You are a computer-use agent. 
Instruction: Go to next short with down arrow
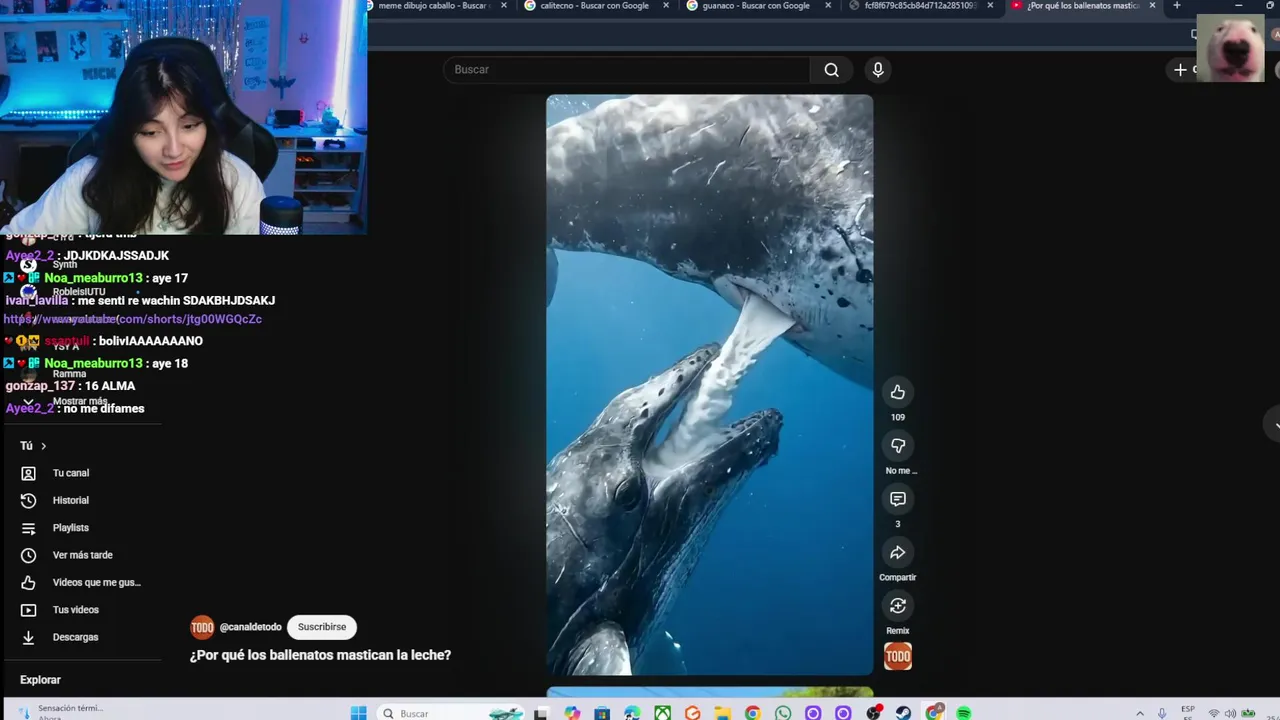tap(1276, 424)
